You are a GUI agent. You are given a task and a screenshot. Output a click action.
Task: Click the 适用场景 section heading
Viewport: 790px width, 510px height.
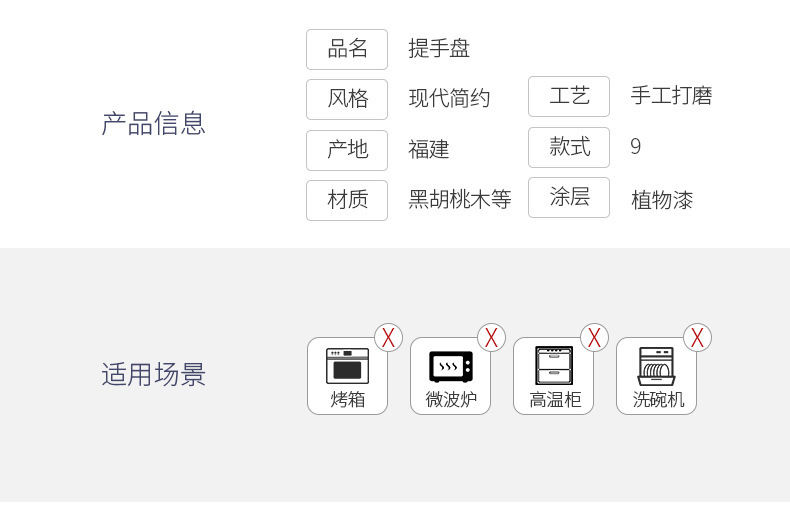[154, 374]
